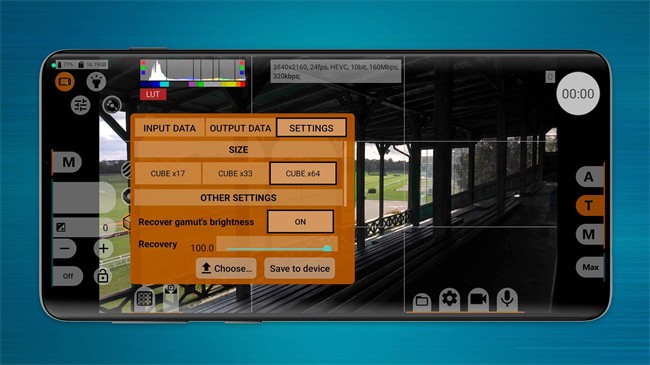Select the orange T focus mode button
650x365 pixels.
(x=589, y=206)
